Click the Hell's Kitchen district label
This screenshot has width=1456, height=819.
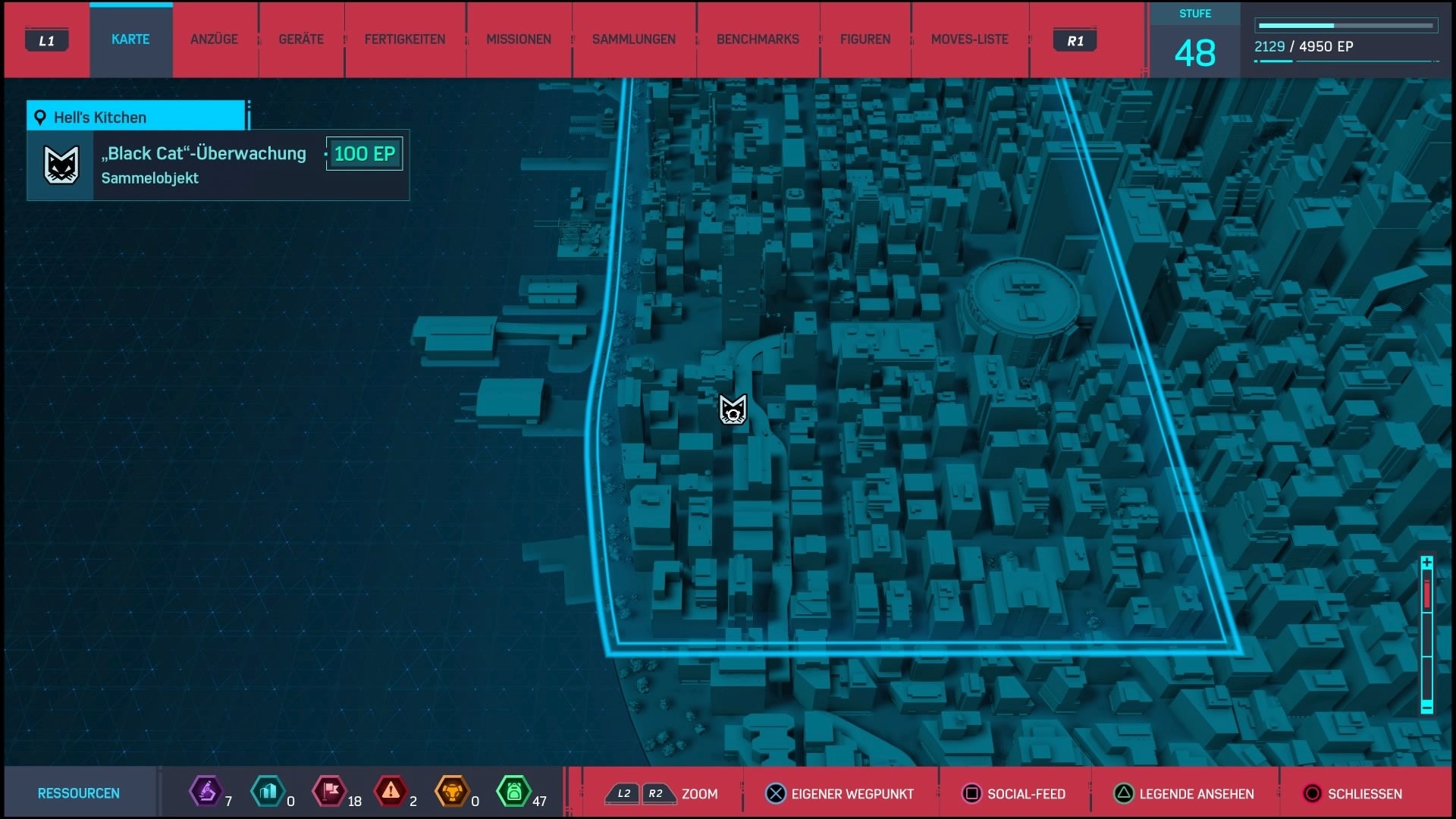(100, 118)
